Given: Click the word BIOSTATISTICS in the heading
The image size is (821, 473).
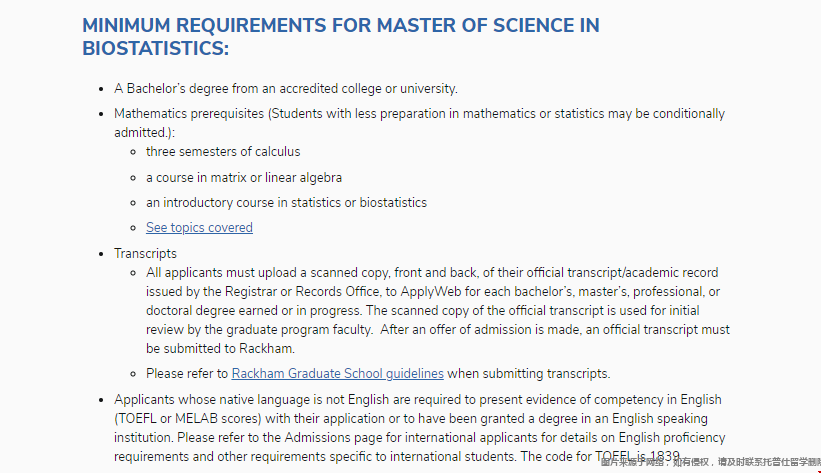Looking at the screenshot, I should 156,48.
